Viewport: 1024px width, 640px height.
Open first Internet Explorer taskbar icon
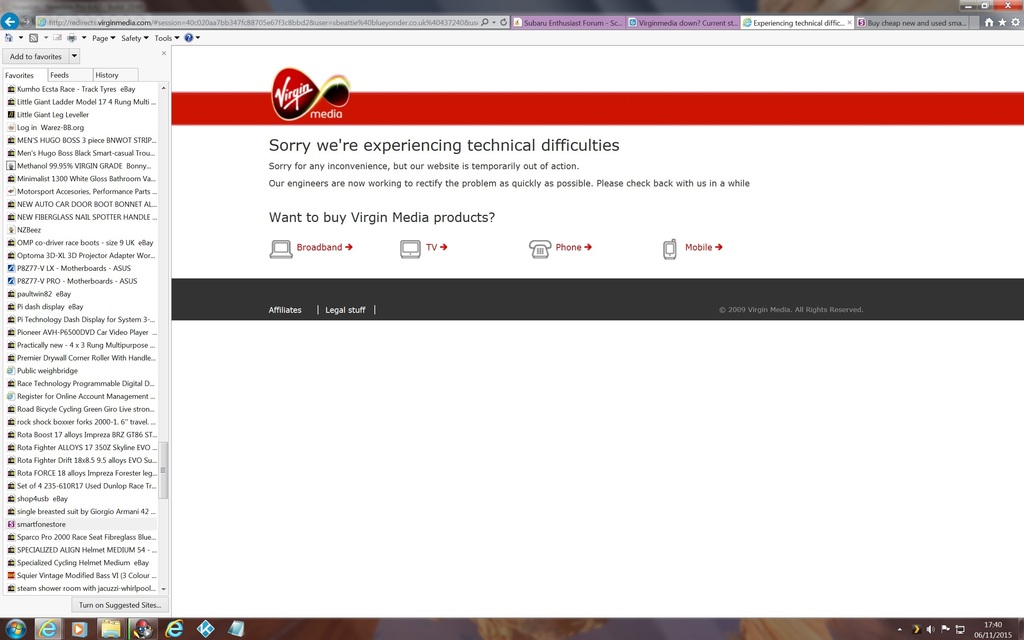point(48,629)
